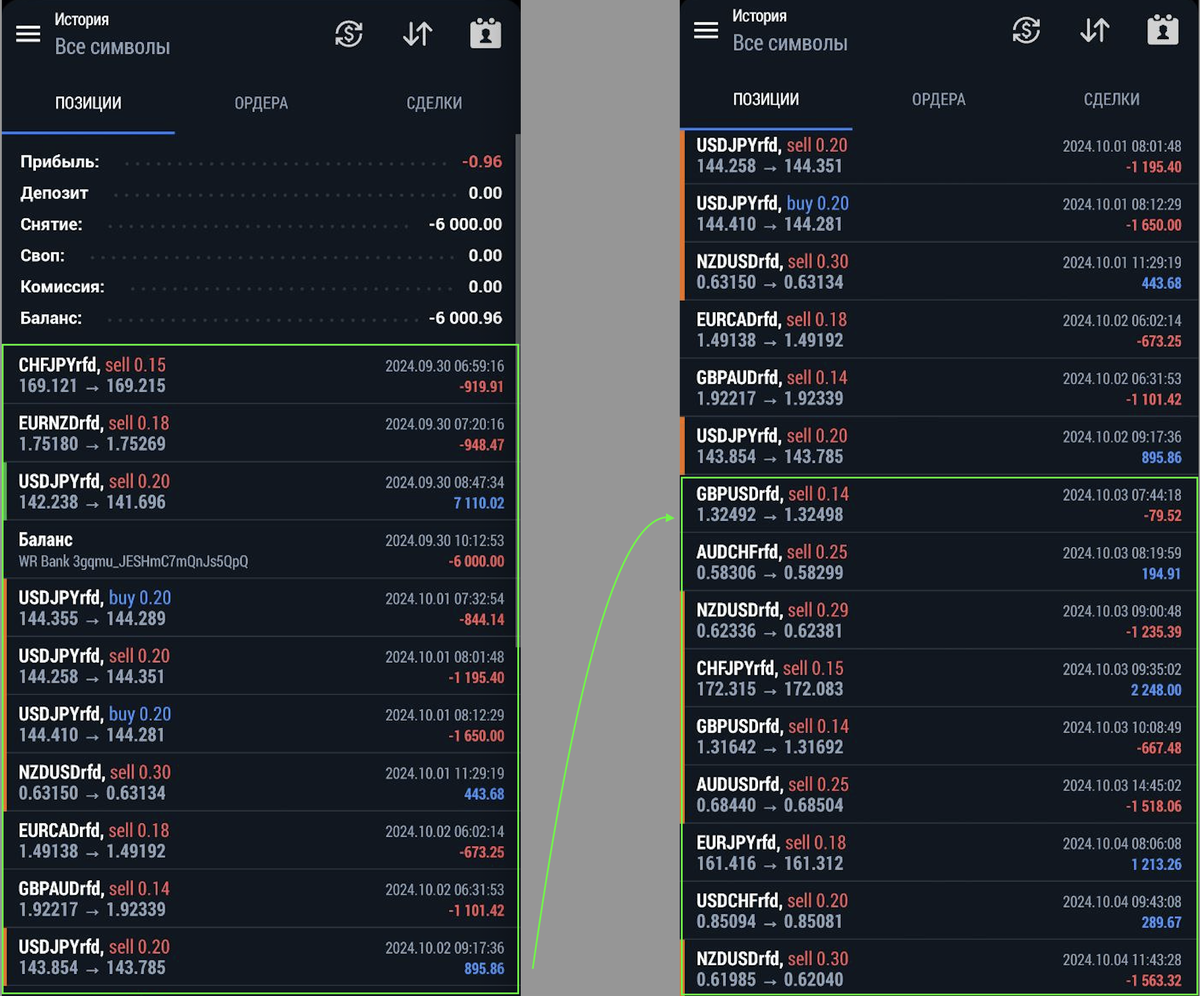
Task: Open the hamburger menu in the right screen
Action: (x=706, y=30)
